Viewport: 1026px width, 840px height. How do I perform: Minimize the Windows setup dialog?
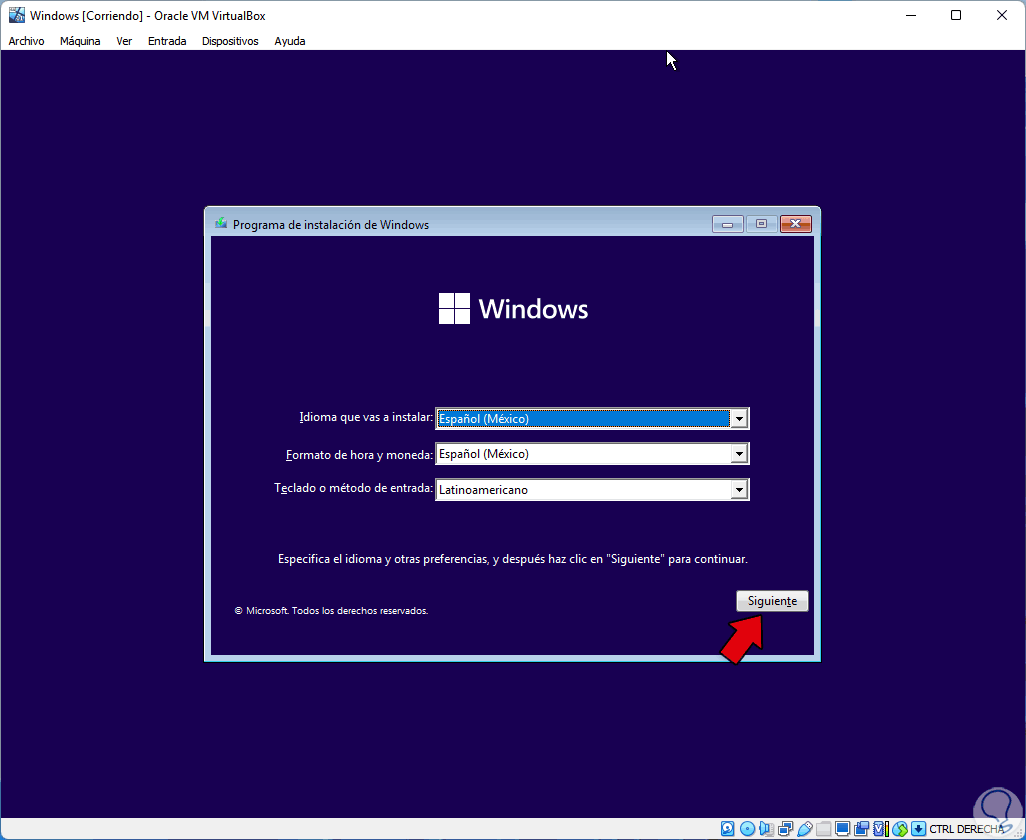(x=728, y=224)
